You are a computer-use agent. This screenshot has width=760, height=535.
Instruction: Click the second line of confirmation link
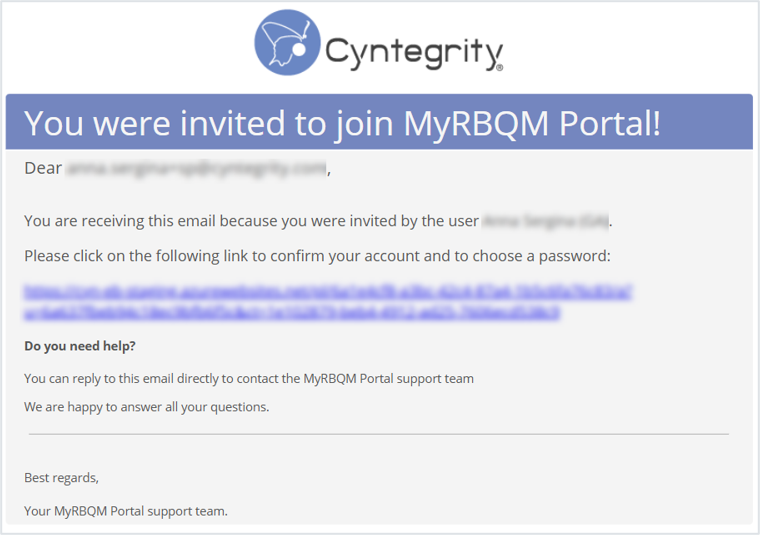pos(292,312)
